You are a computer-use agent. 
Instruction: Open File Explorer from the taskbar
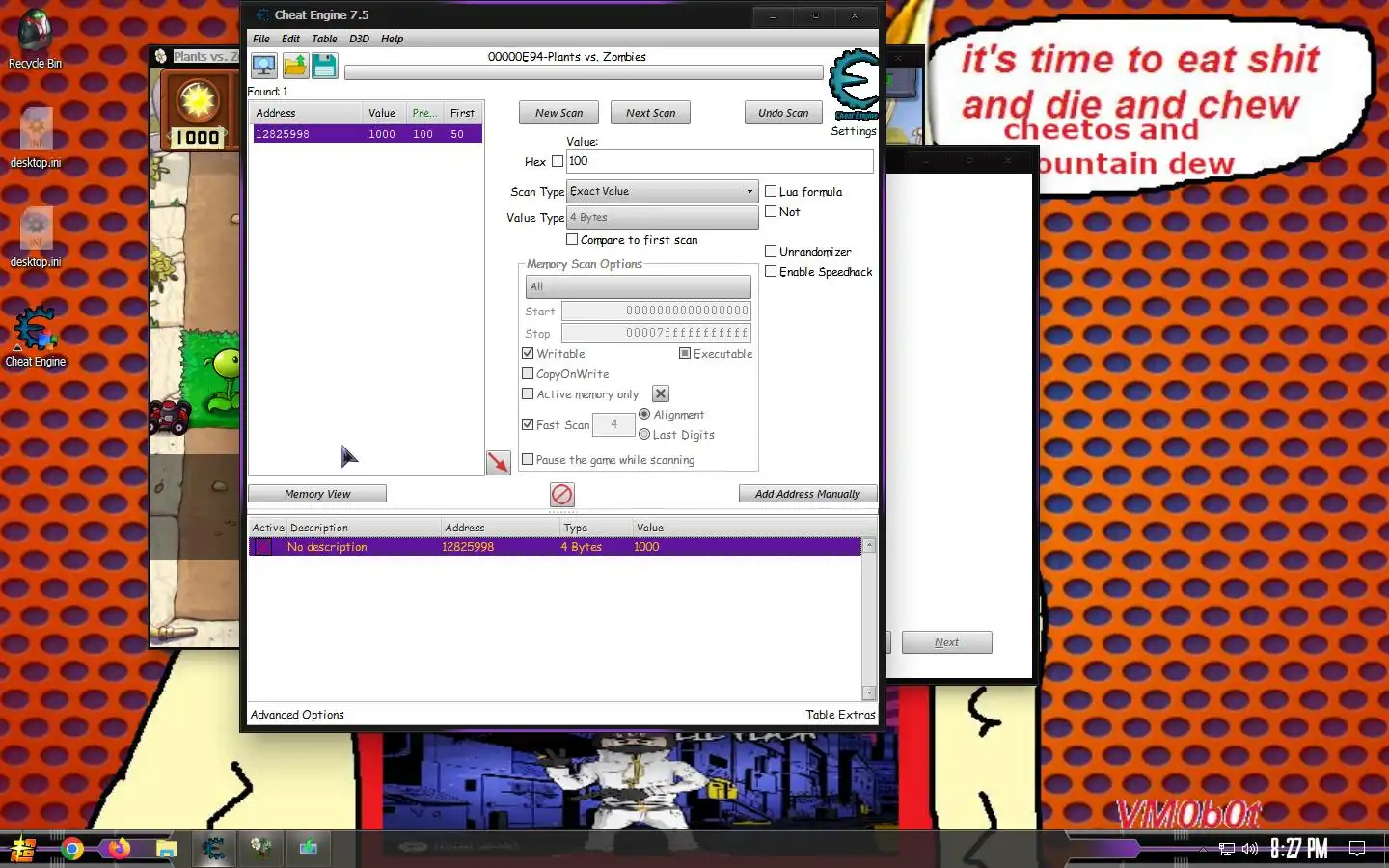point(167,849)
